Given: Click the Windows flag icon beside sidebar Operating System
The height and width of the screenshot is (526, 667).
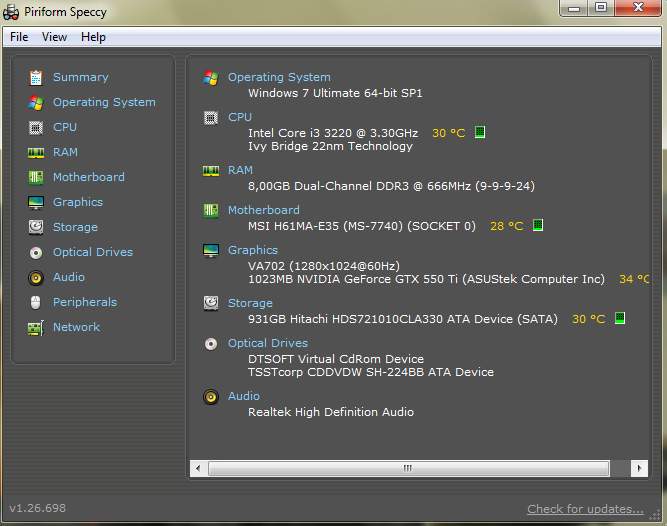Looking at the screenshot, I should pos(36,102).
